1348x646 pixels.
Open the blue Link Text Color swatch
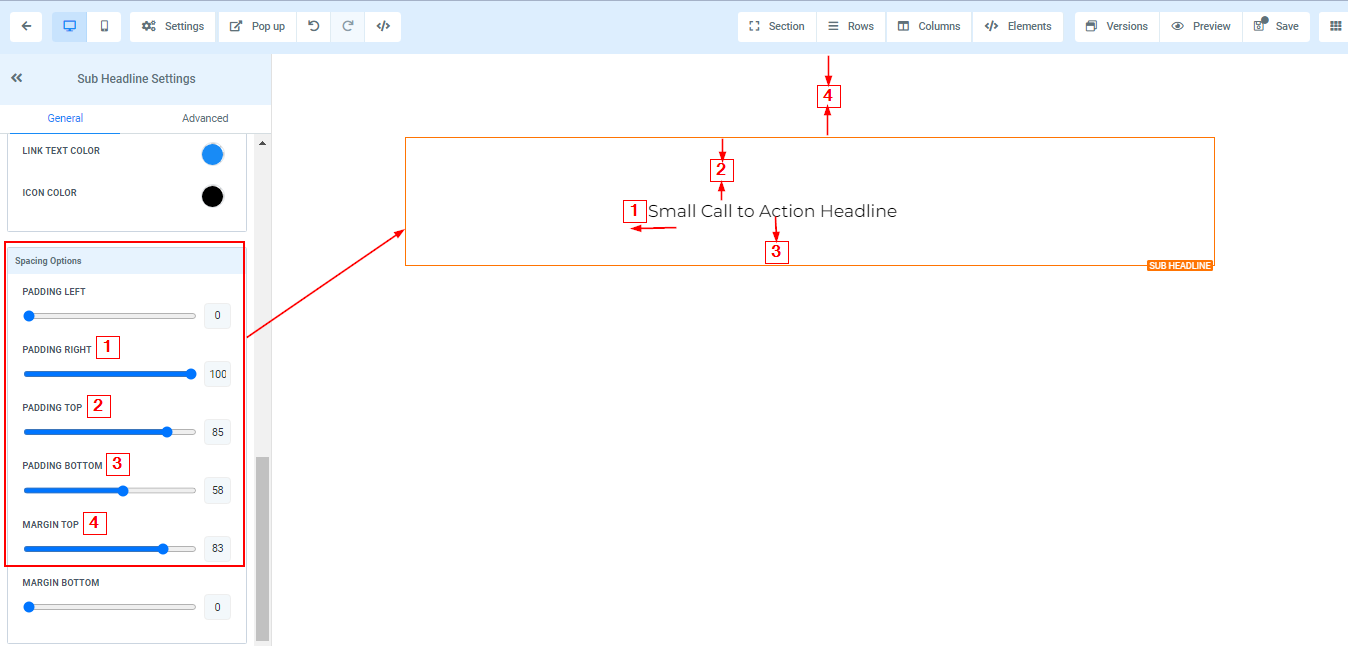pyautogui.click(x=212, y=154)
